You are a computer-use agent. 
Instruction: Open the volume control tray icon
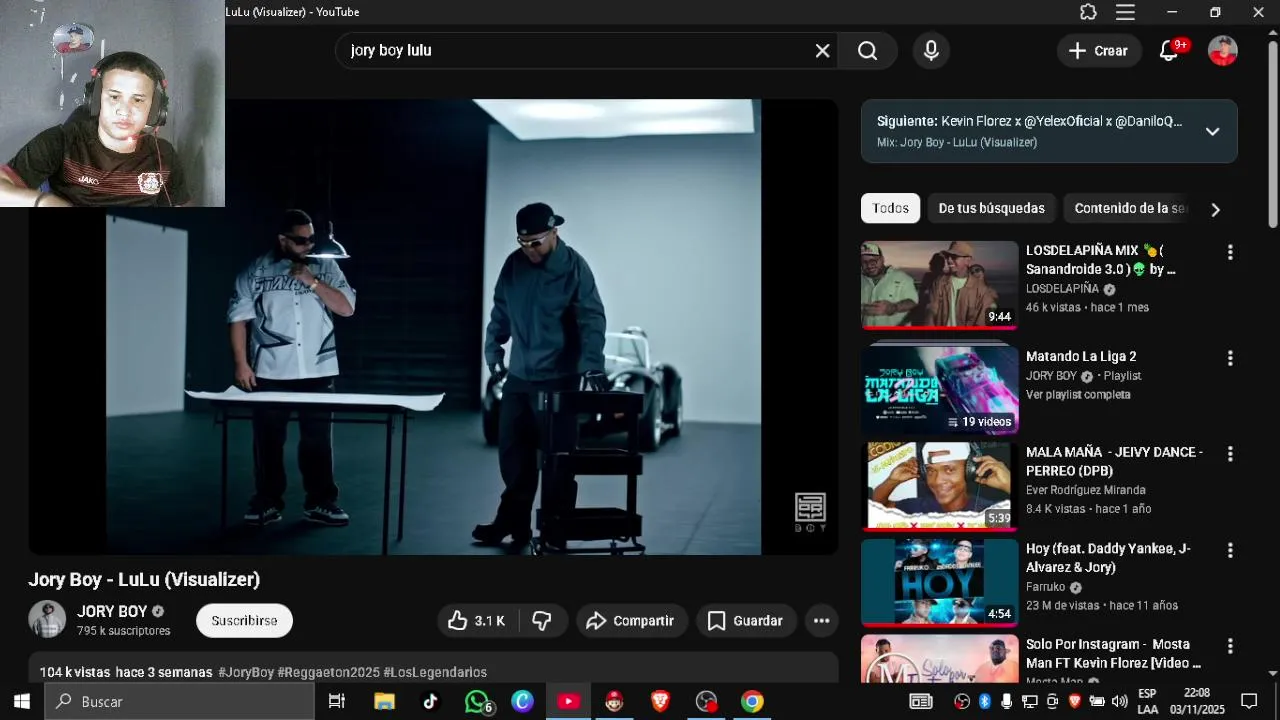tap(1120, 702)
